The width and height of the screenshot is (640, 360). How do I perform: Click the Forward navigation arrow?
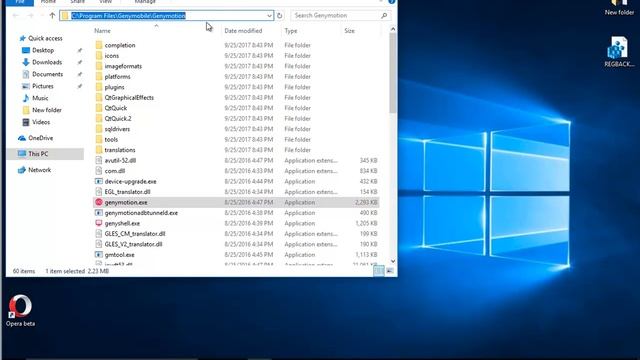coord(30,16)
